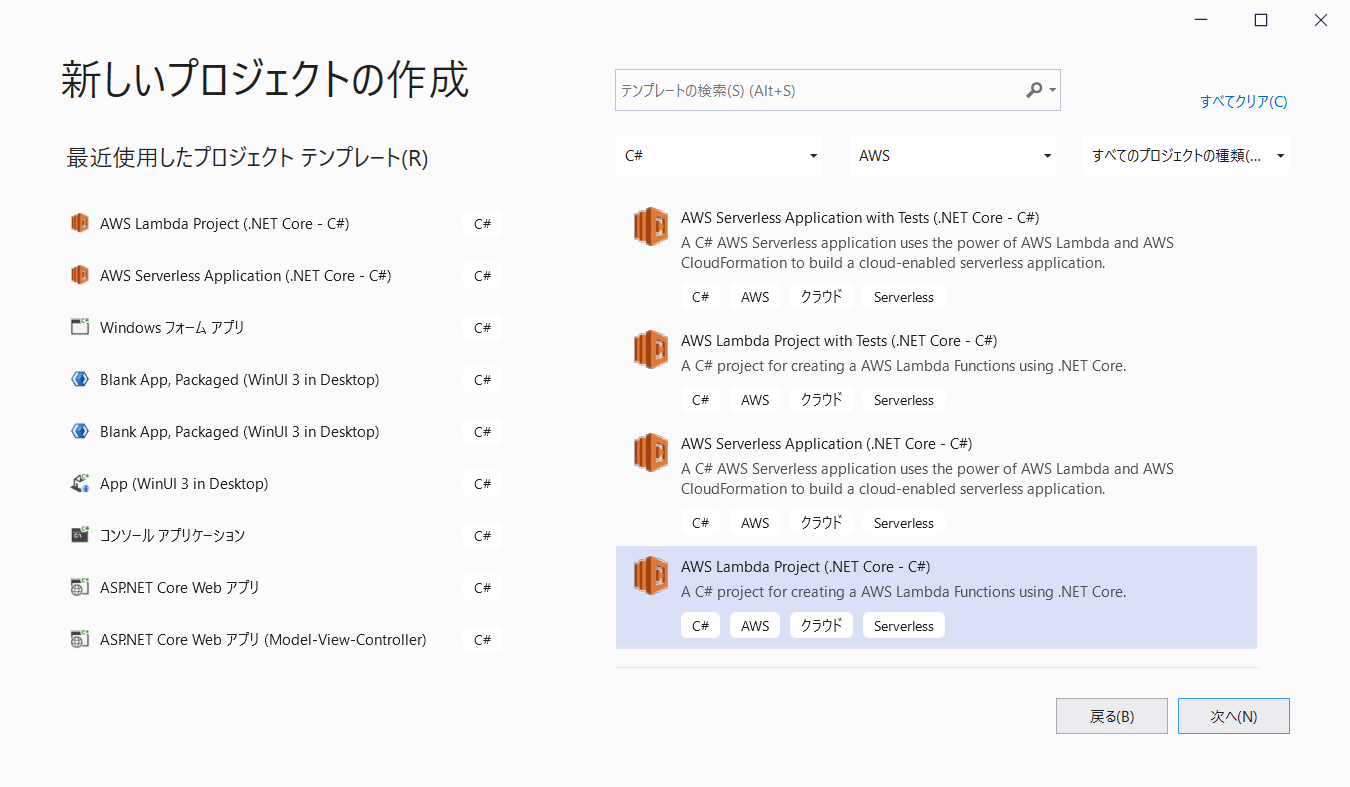The image size is (1350, 787).
Task: Click the AWS Serverless Application with Tests icon
Action: 651,226
